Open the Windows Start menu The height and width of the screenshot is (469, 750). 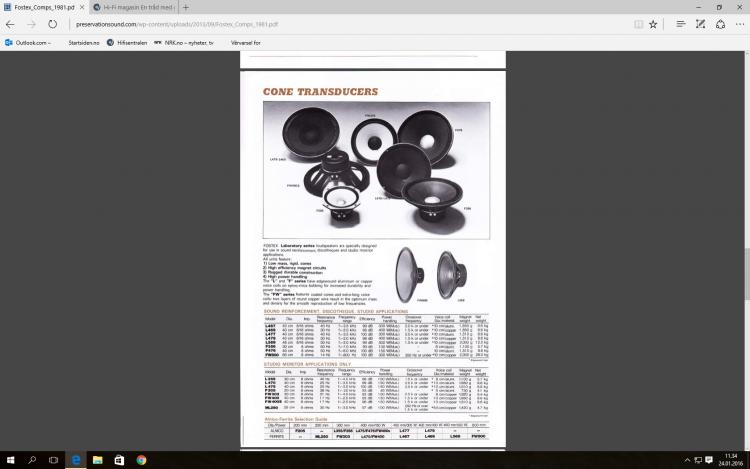(x=10, y=460)
